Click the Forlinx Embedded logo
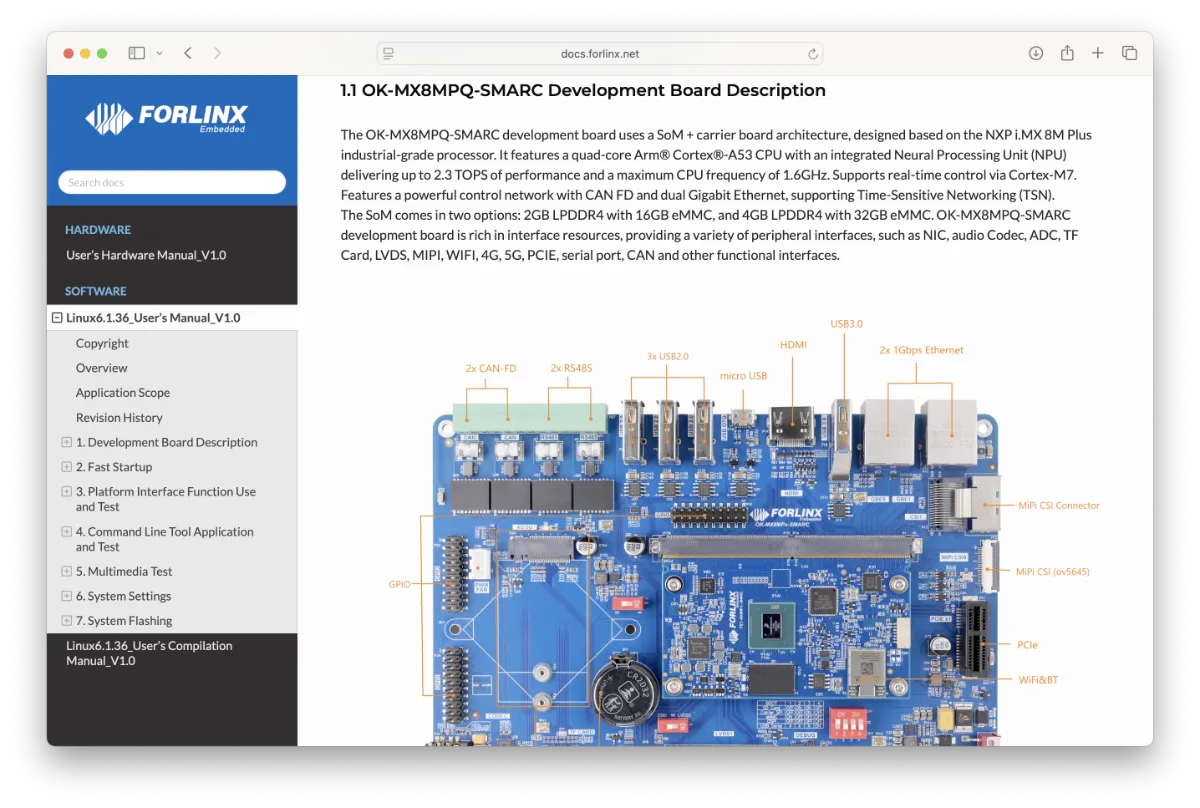1200x808 pixels. [166, 118]
